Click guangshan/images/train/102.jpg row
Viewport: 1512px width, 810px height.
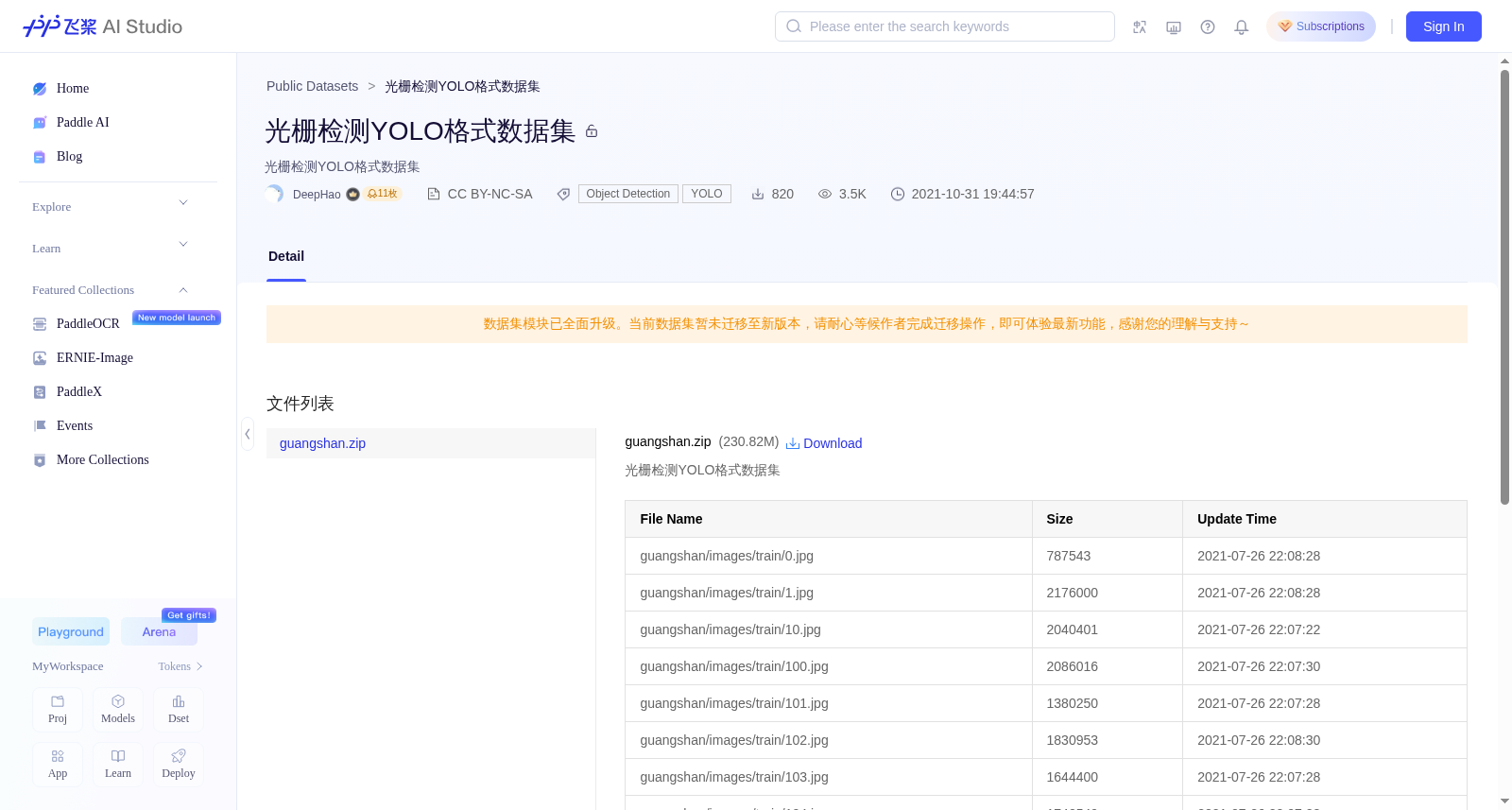pyautogui.click(x=1046, y=740)
